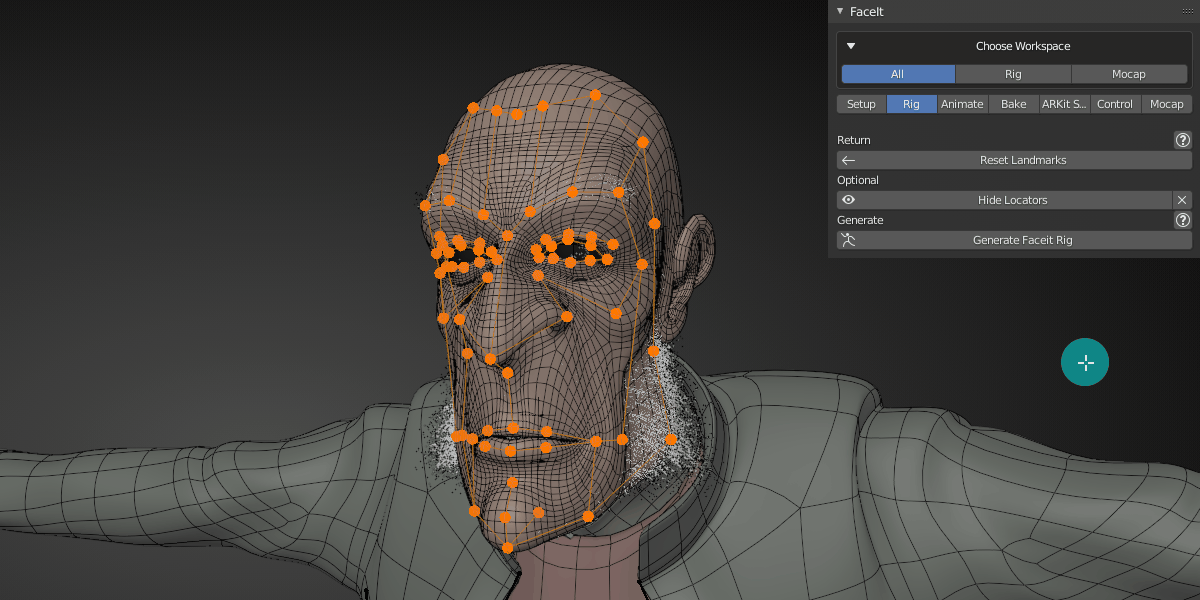Image resolution: width=1200 pixels, height=600 pixels.
Task: Open help for the Return section
Action: [1182, 140]
